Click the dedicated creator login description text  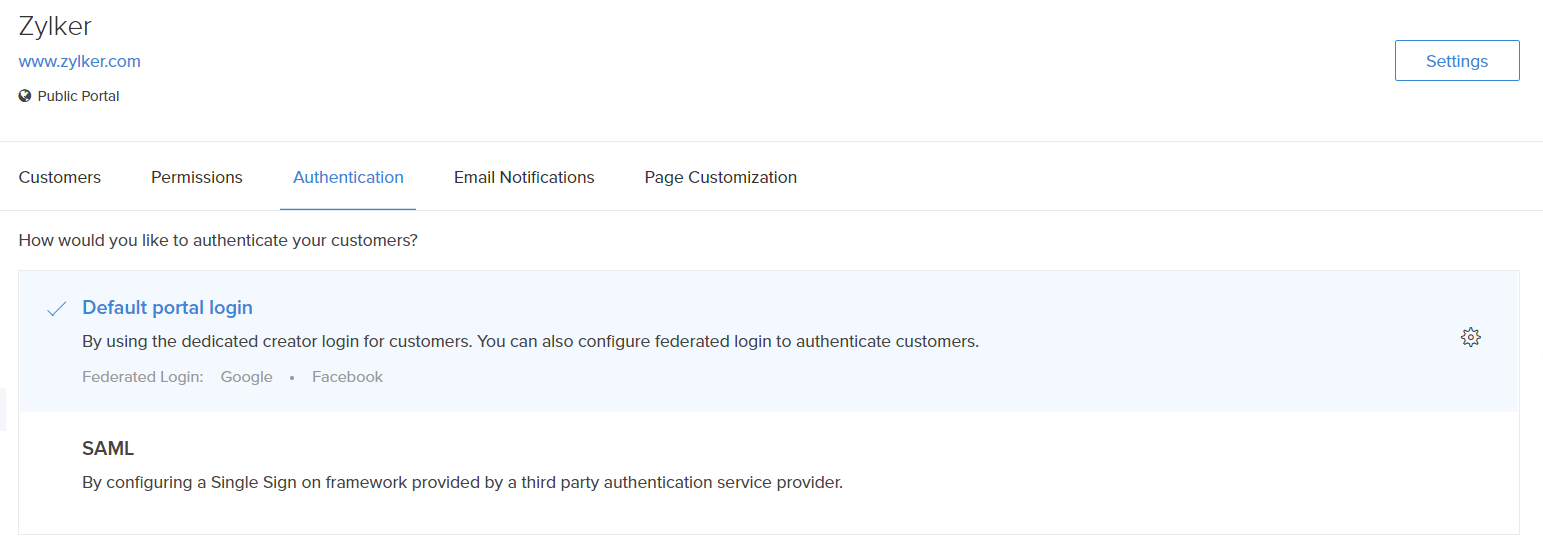530,341
